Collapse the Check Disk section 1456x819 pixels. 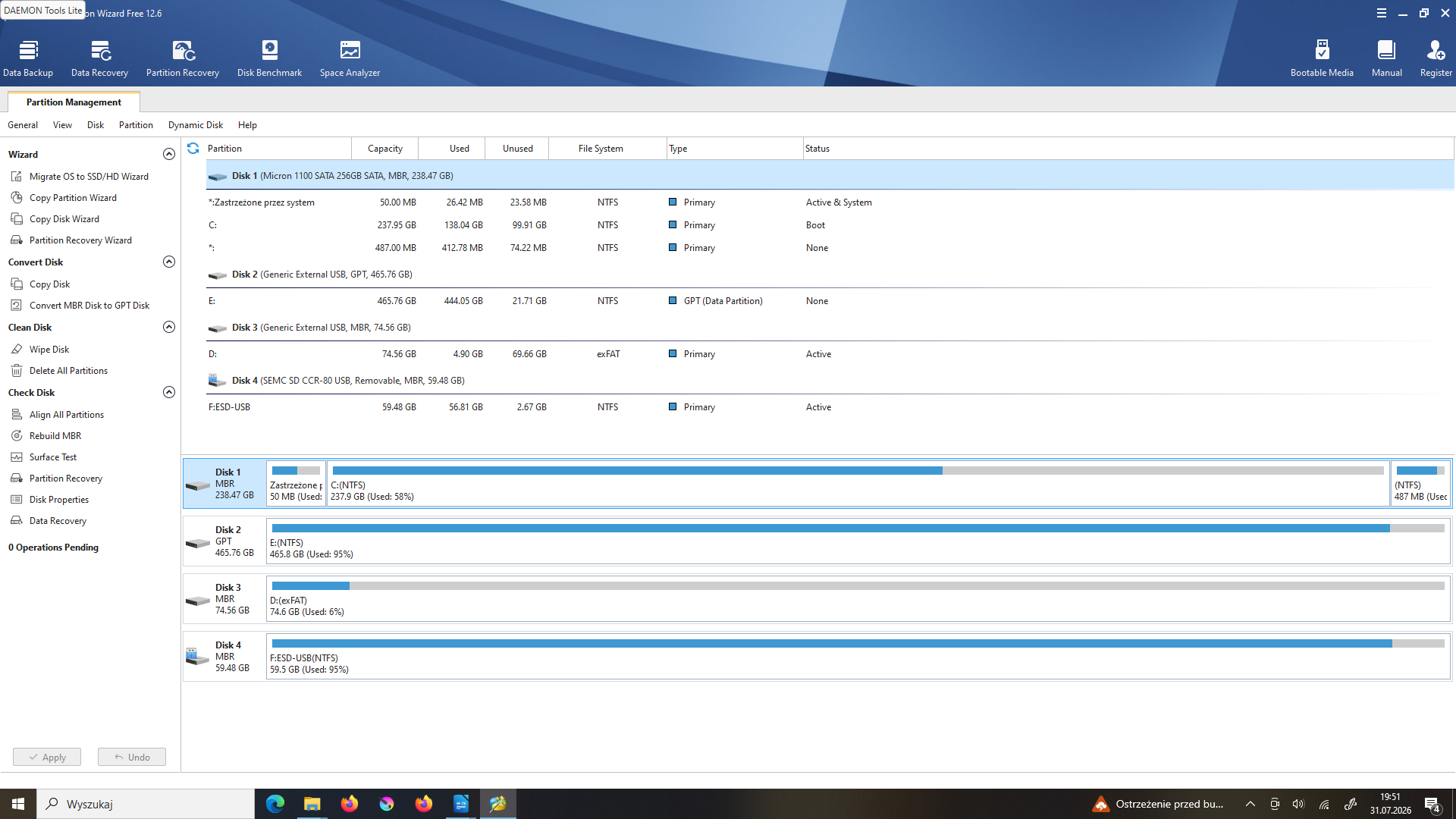(169, 392)
